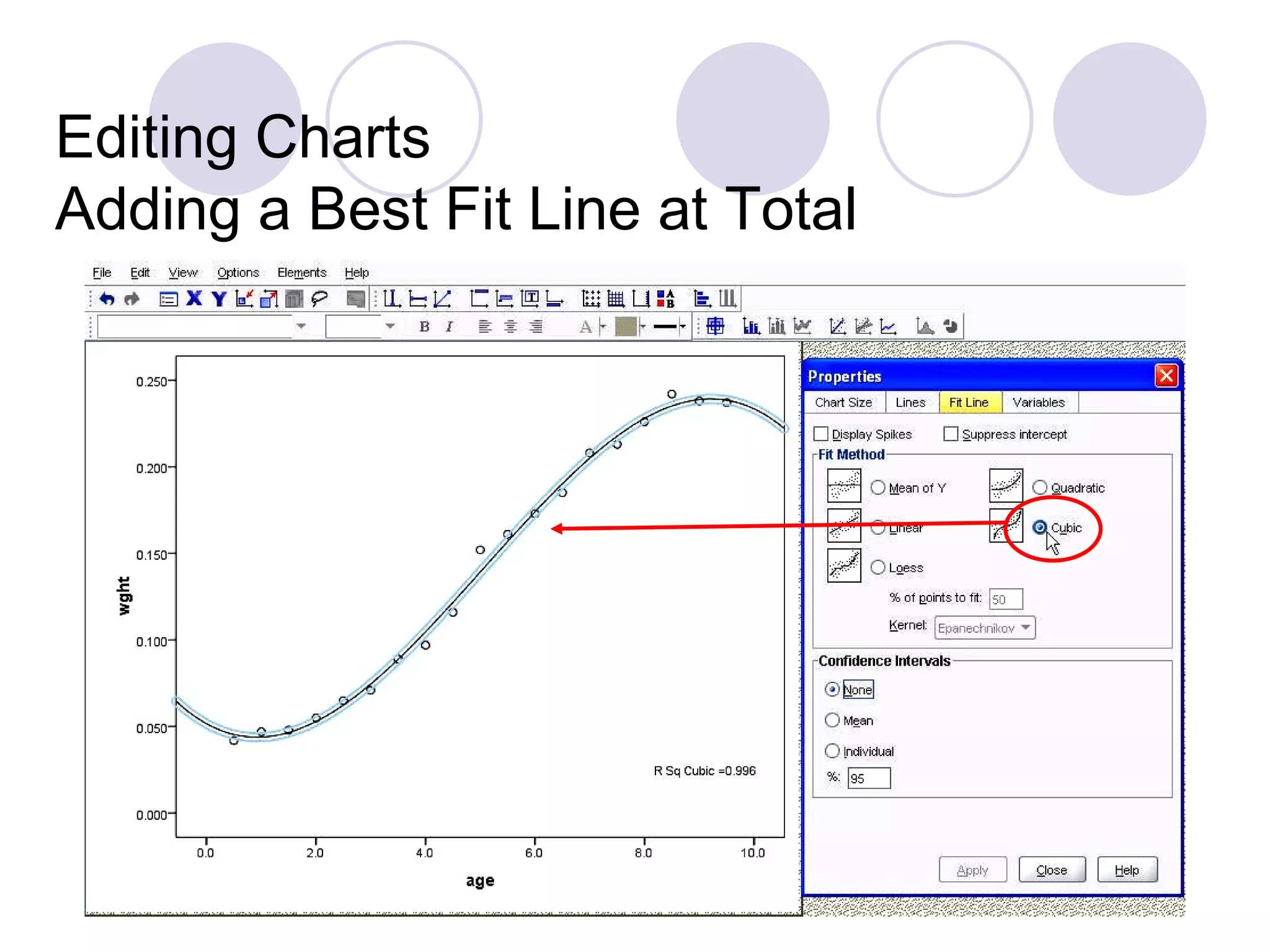Image resolution: width=1270 pixels, height=952 pixels.
Task: Click the Redo arrow icon
Action: [x=131, y=299]
